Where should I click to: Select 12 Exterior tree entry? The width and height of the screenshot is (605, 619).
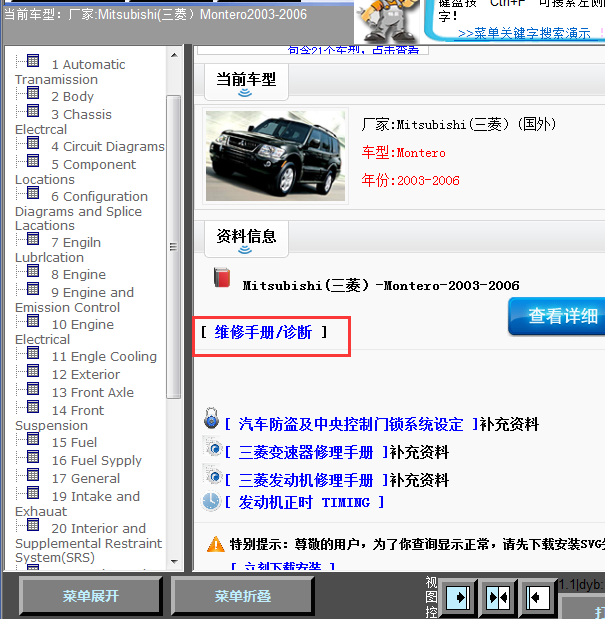(86, 374)
